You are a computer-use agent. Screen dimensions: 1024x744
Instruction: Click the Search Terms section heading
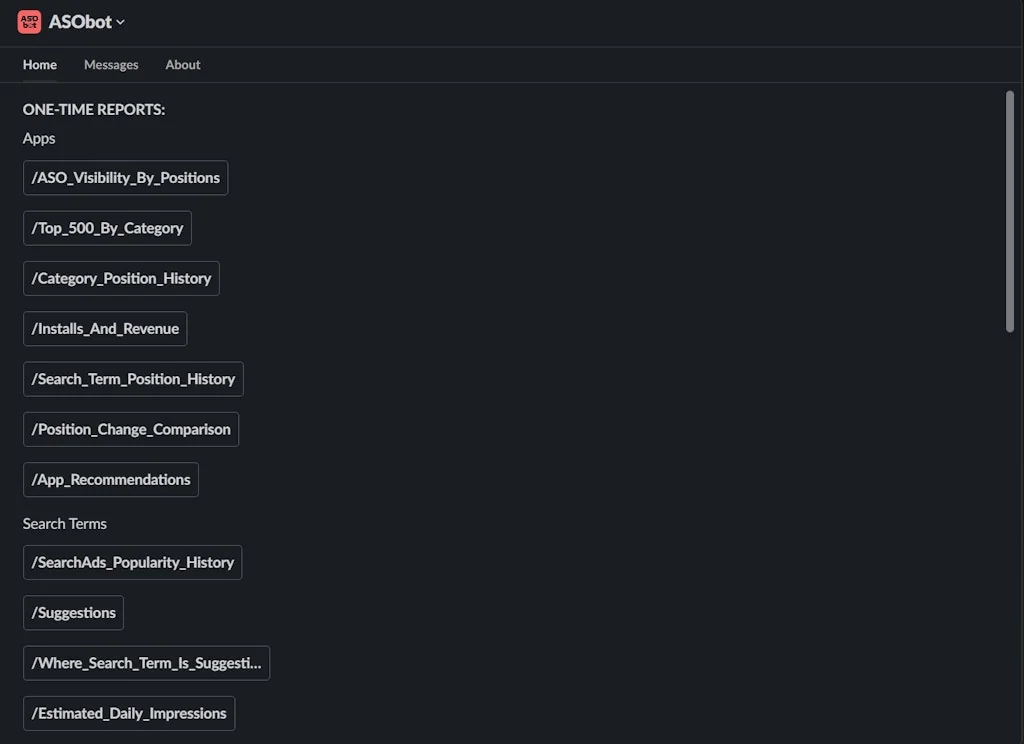point(64,523)
